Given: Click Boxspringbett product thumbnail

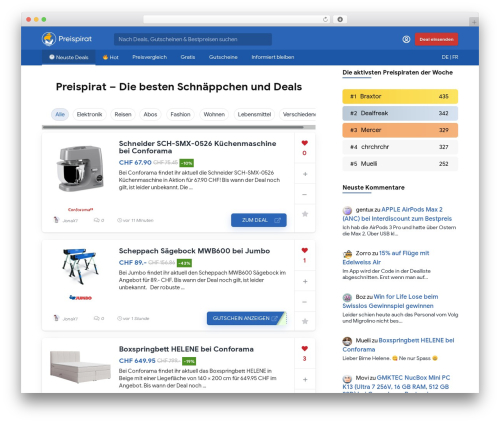Looking at the screenshot, I should coord(80,367).
